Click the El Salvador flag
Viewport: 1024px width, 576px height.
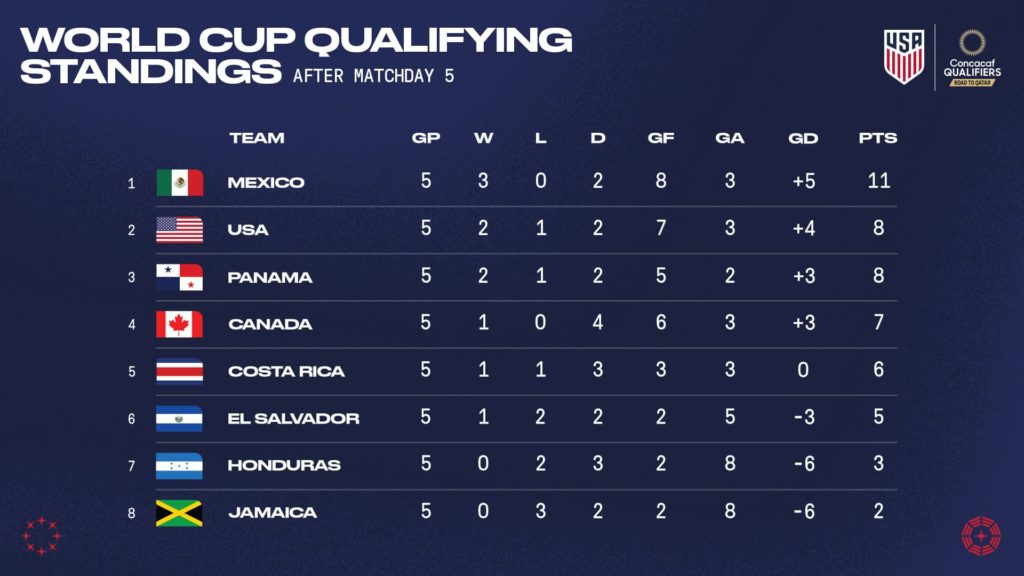tap(180, 419)
